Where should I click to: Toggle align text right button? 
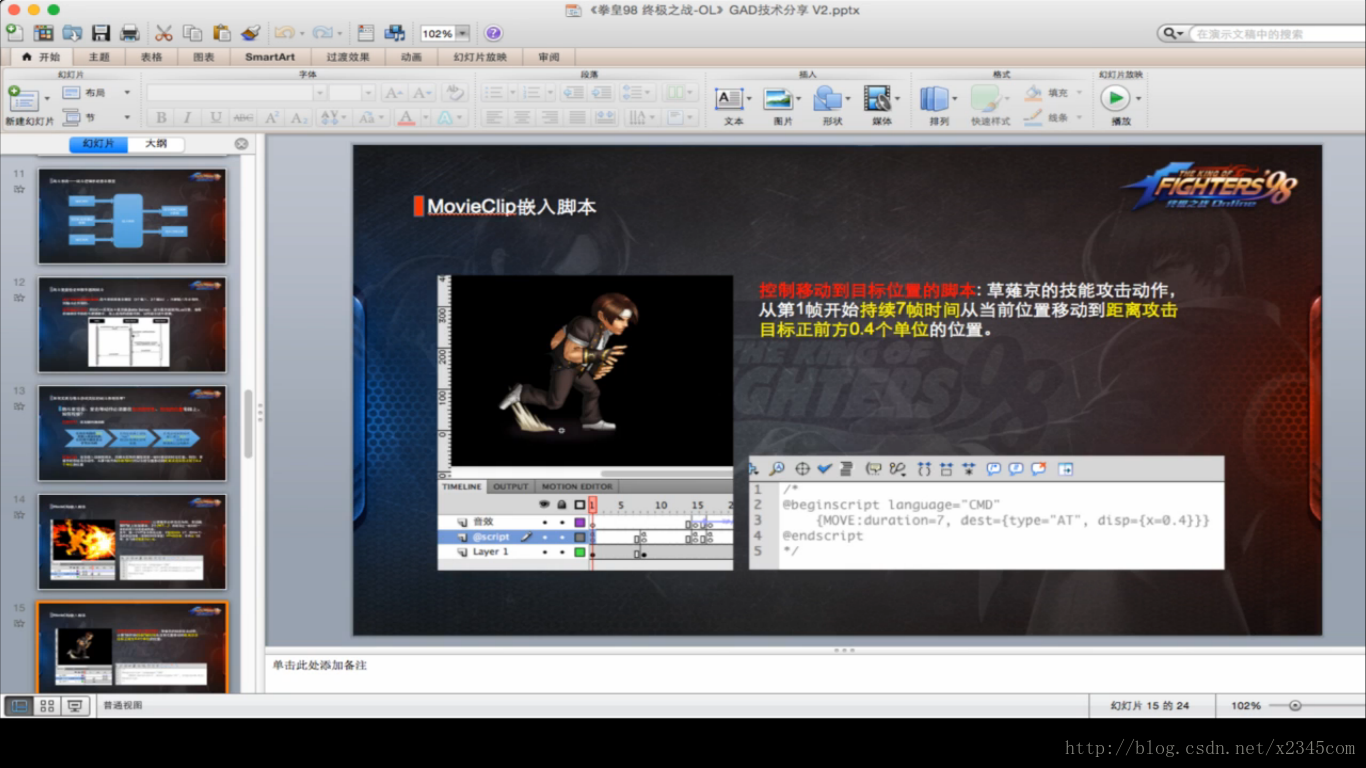549,118
